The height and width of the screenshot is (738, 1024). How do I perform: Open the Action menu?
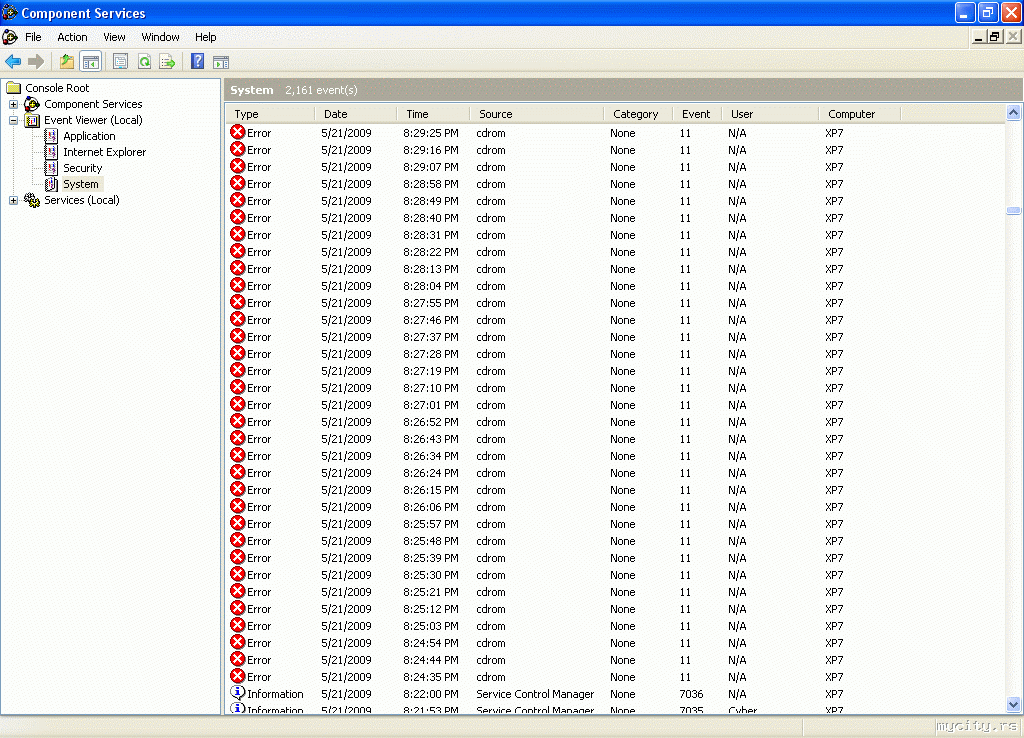pyautogui.click(x=72, y=37)
